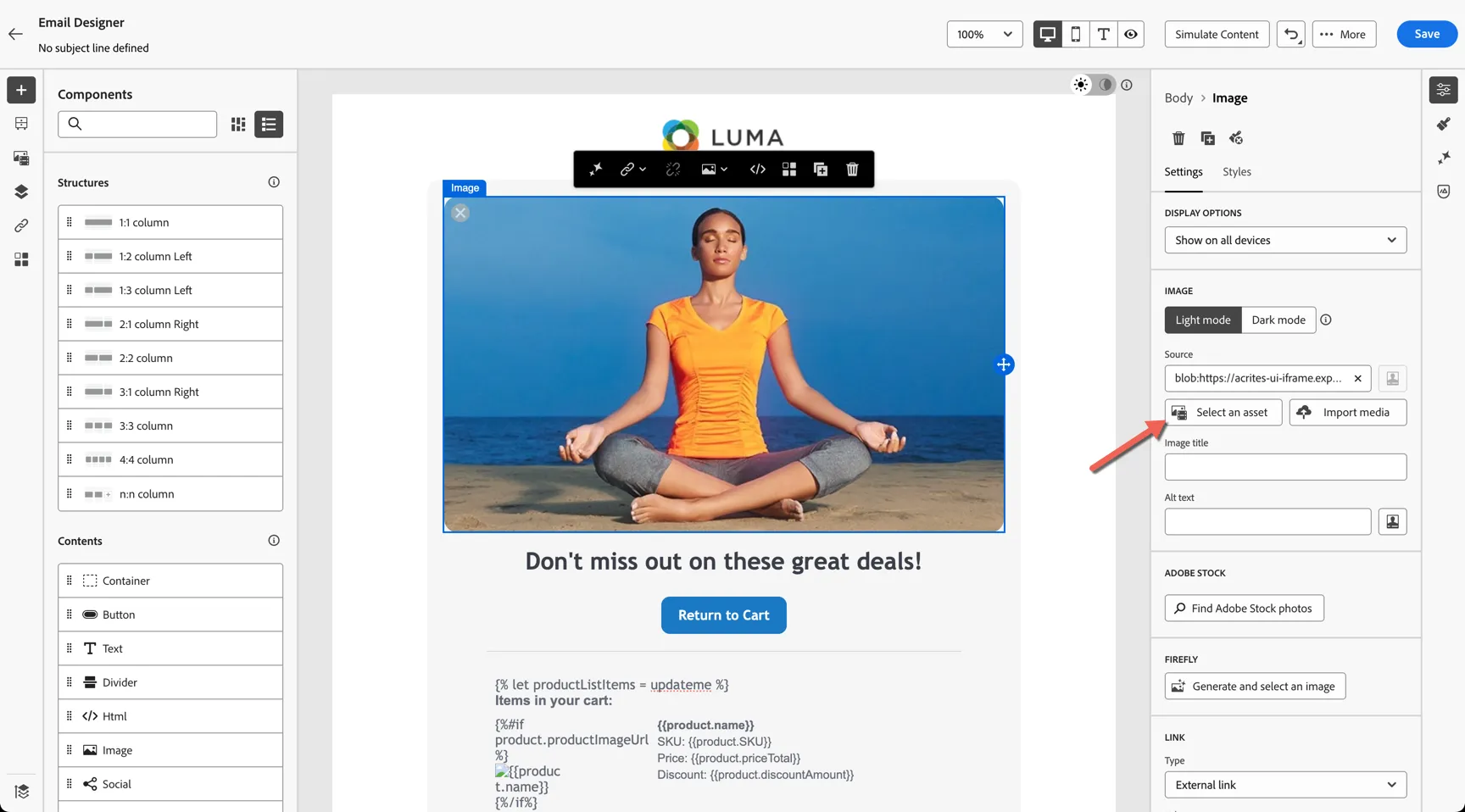This screenshot has width=1465, height=812.
Task: Switch to the Settings tab
Action: click(1183, 172)
